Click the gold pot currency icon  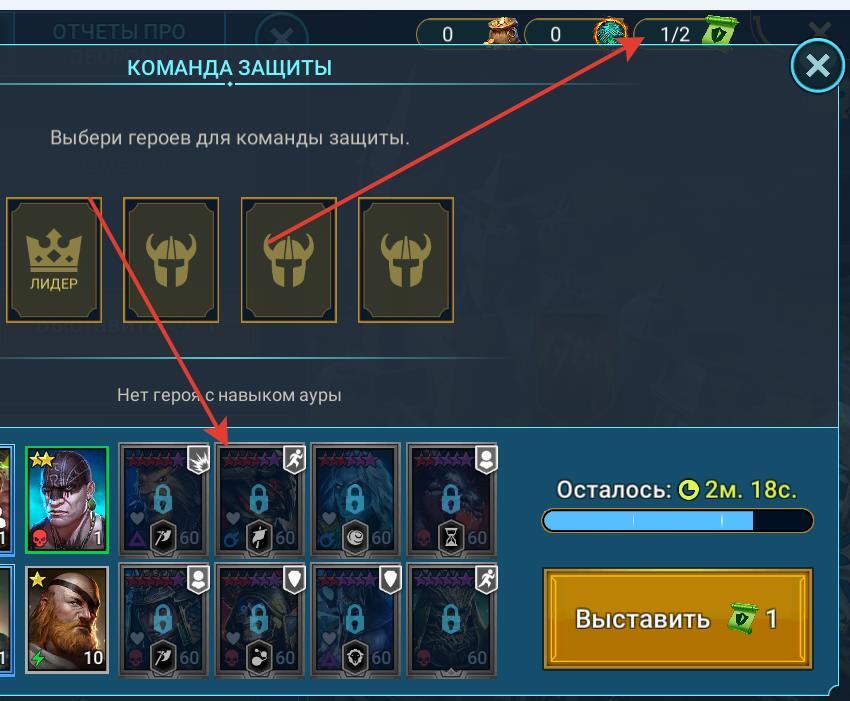coord(501,33)
